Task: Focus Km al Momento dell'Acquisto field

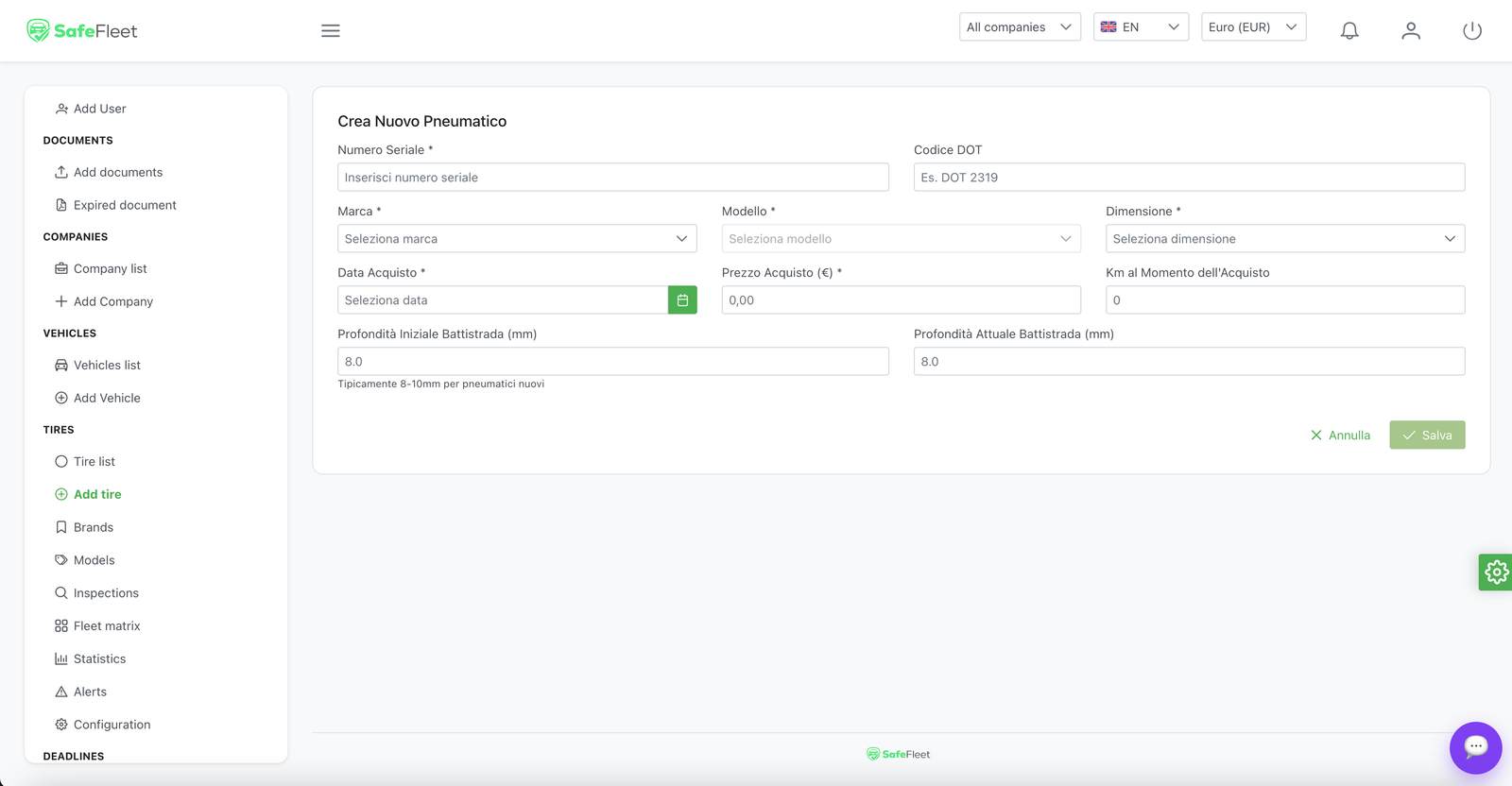Action: [x=1285, y=299]
